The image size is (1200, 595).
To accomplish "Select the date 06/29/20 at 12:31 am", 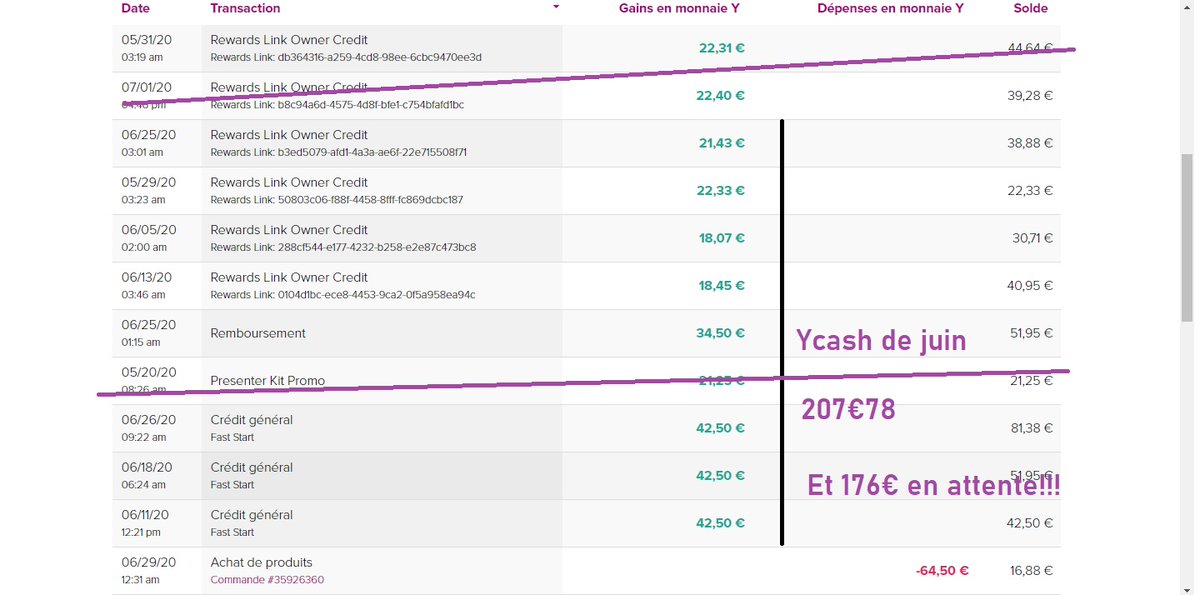I will [148, 571].
